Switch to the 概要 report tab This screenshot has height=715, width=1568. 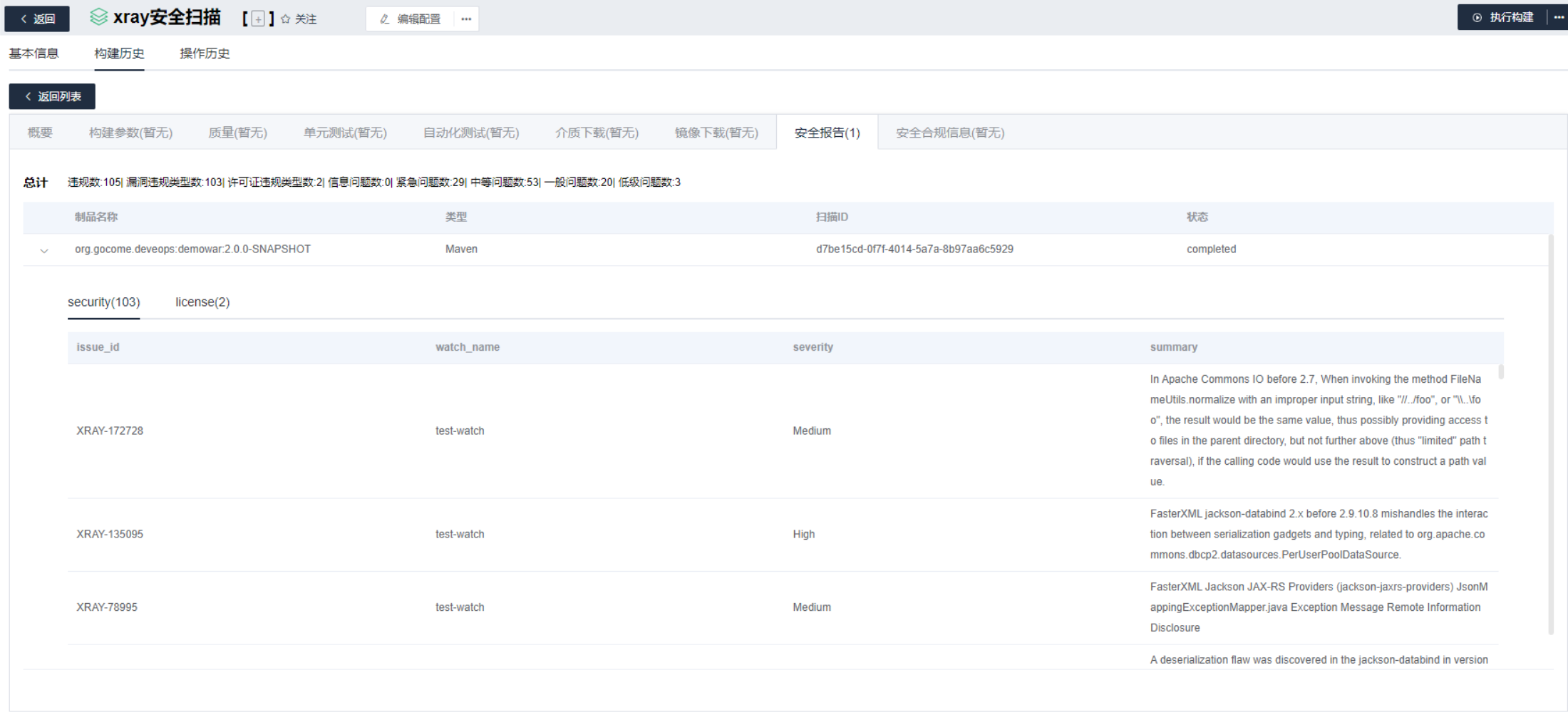tap(39, 133)
